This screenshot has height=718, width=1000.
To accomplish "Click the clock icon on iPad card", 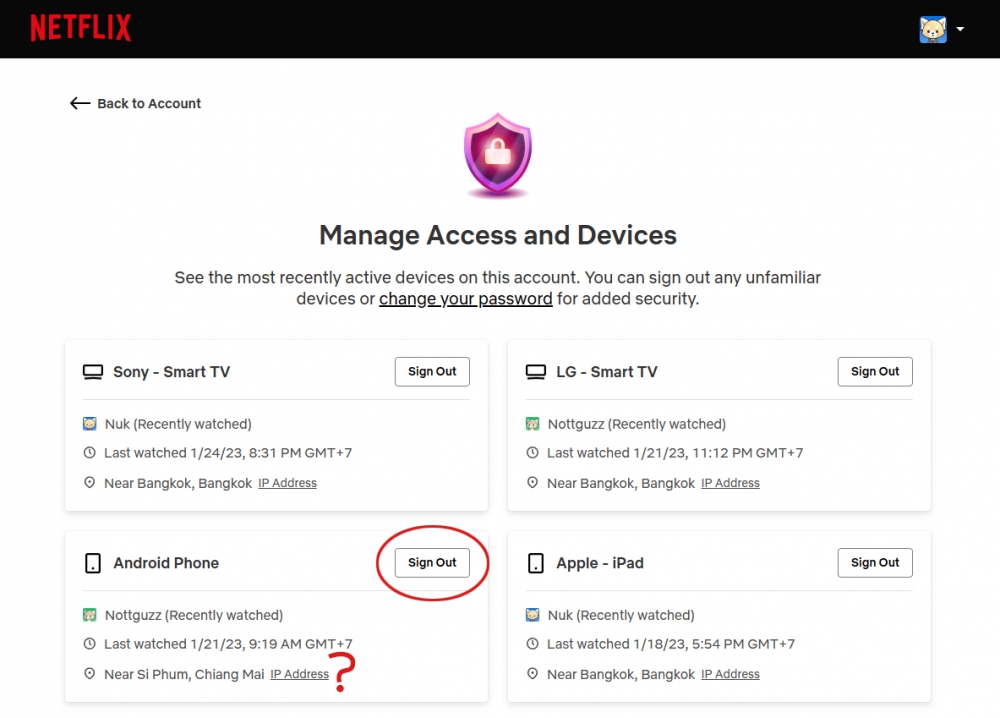I will point(533,644).
